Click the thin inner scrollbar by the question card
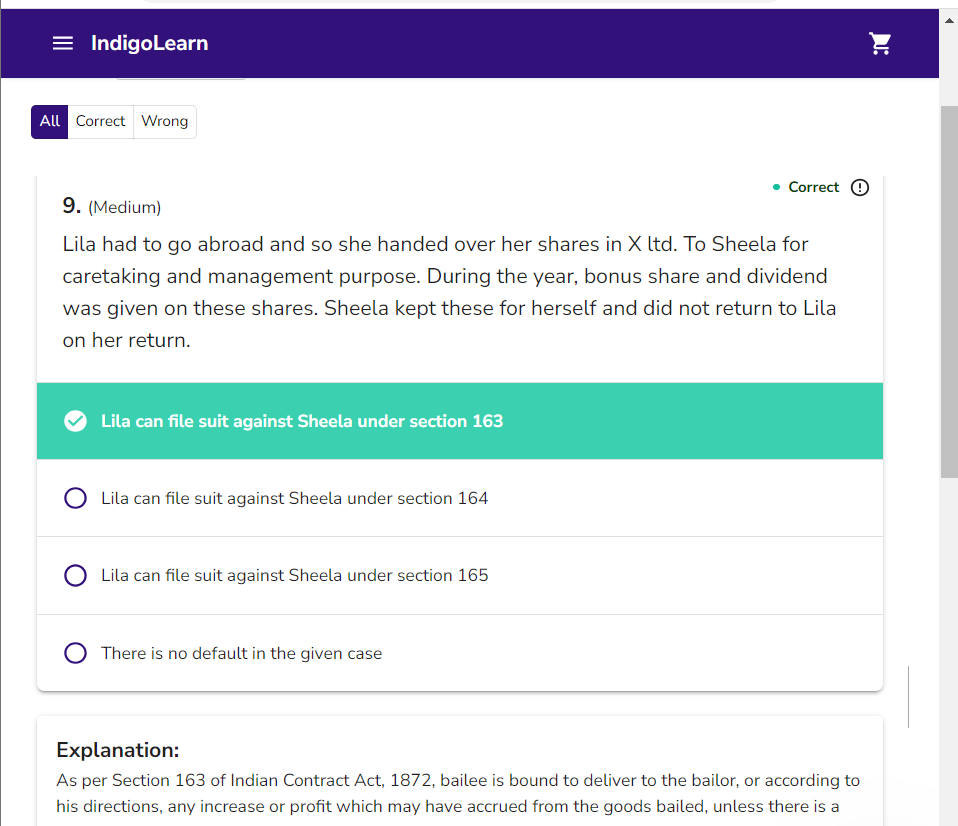Image resolution: width=958 pixels, height=826 pixels. [x=908, y=696]
